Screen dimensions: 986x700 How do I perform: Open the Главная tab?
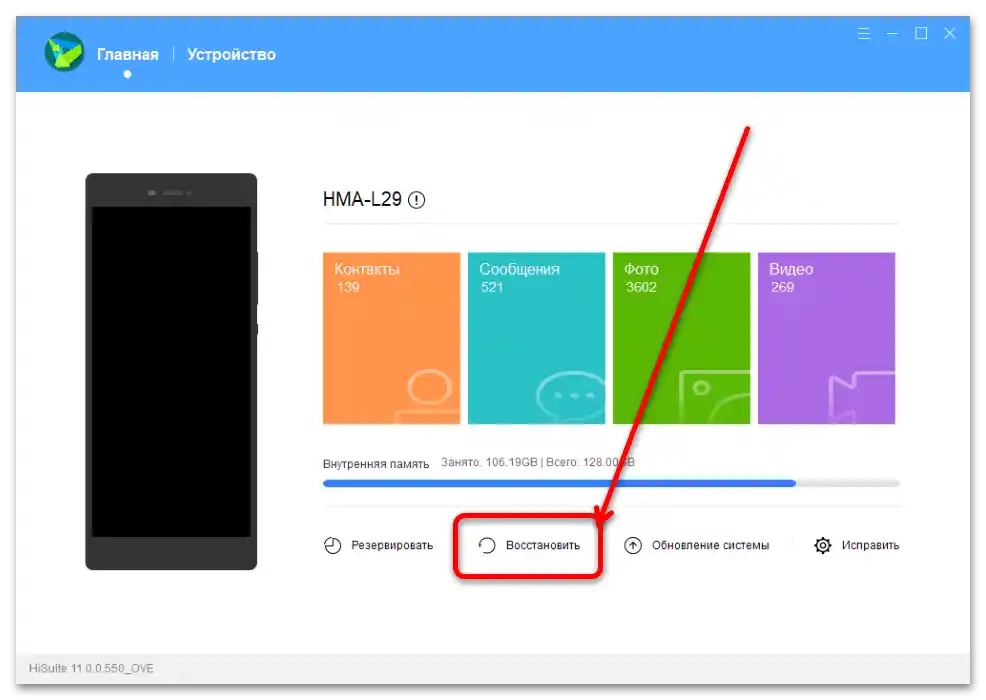coord(128,55)
